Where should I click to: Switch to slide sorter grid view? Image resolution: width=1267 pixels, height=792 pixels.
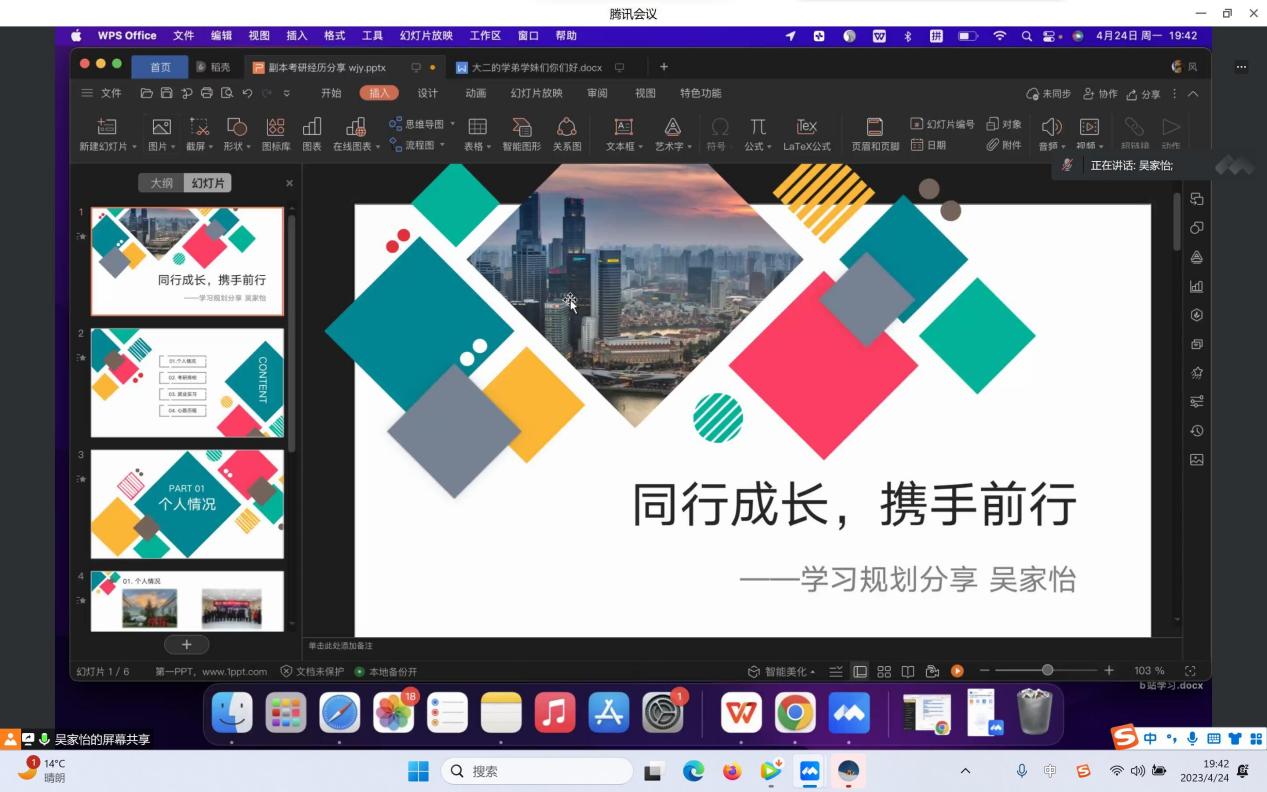point(884,671)
